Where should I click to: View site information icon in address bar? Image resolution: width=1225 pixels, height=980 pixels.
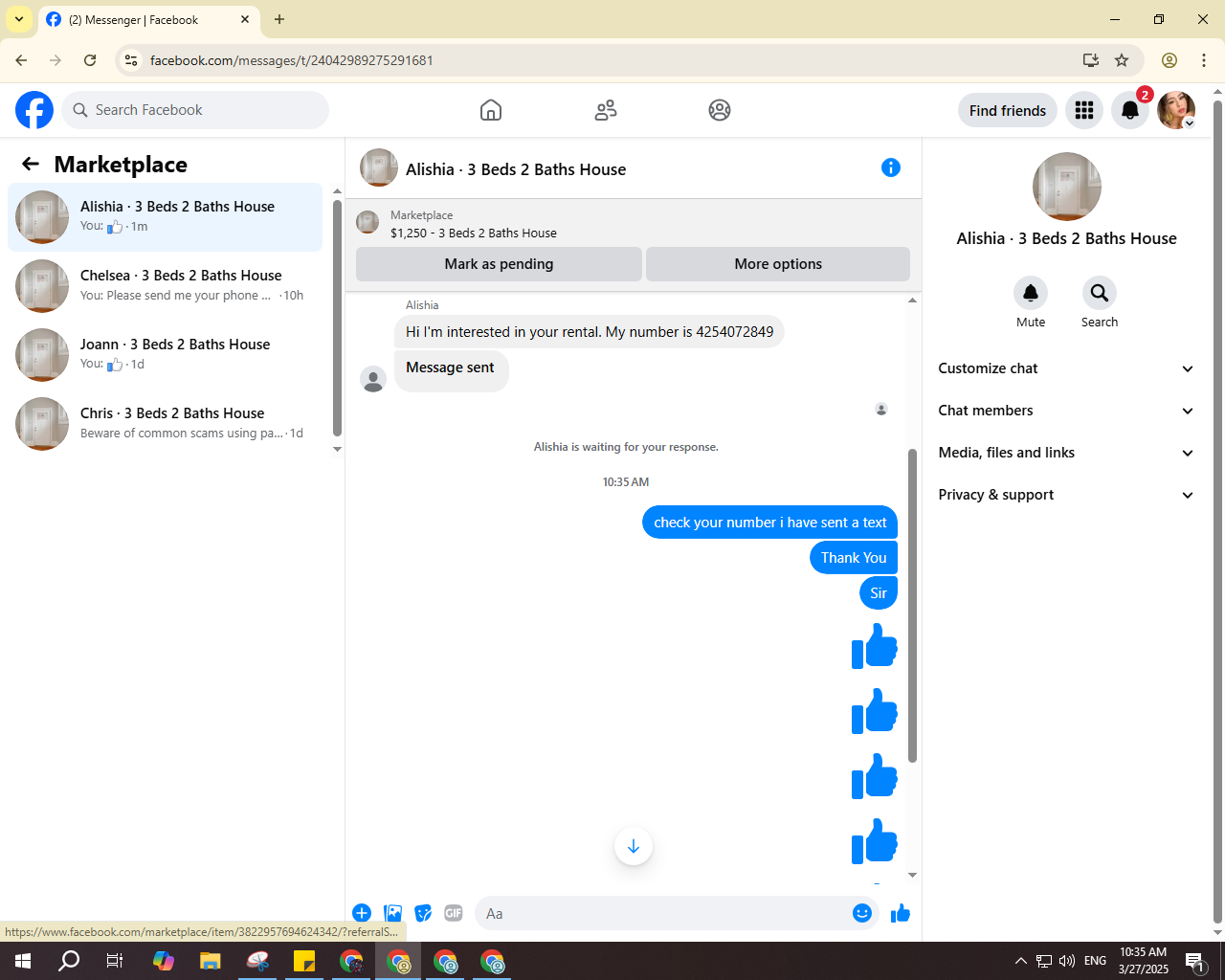coord(131,60)
